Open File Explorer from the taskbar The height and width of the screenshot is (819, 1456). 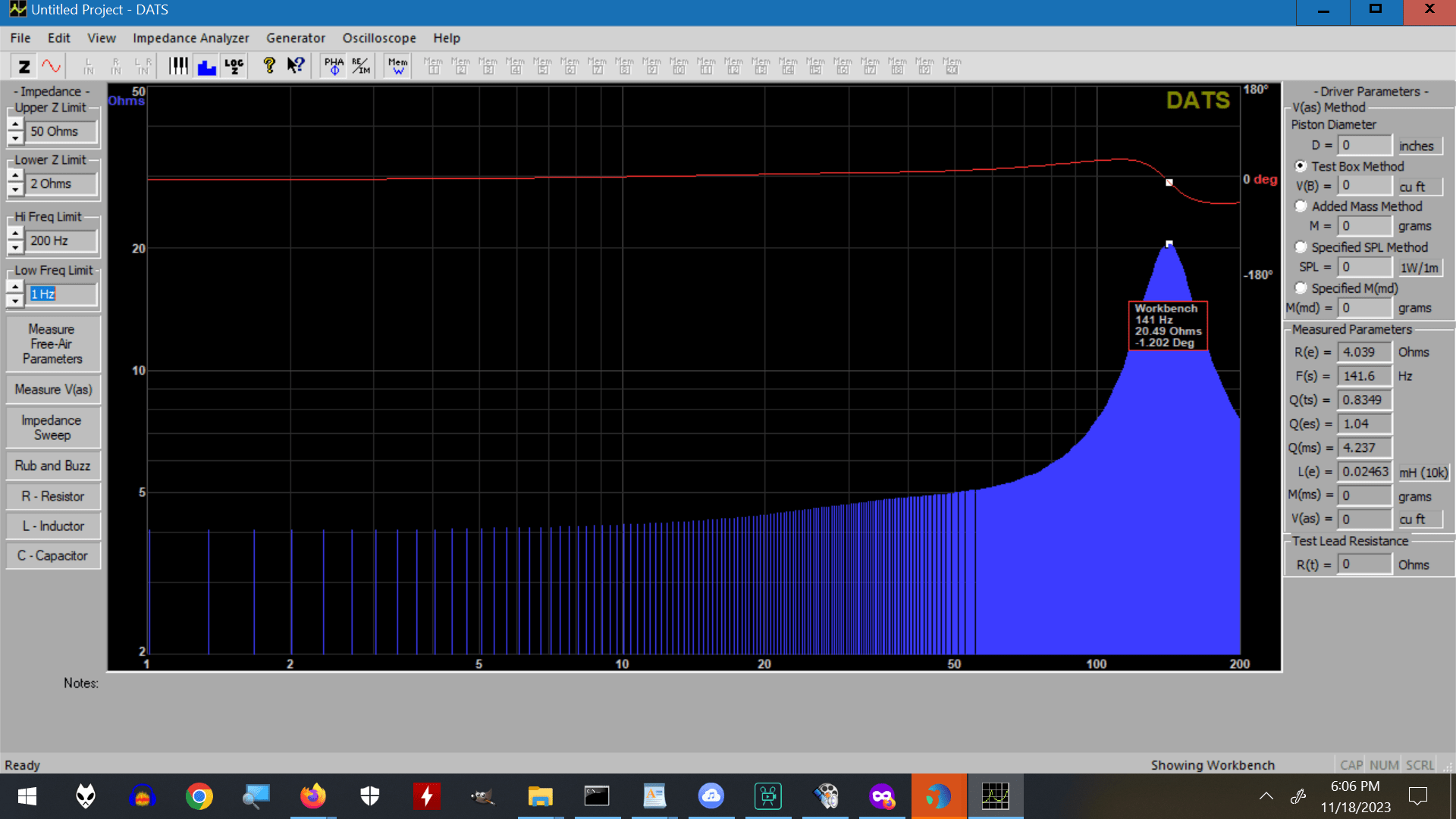coord(540,796)
